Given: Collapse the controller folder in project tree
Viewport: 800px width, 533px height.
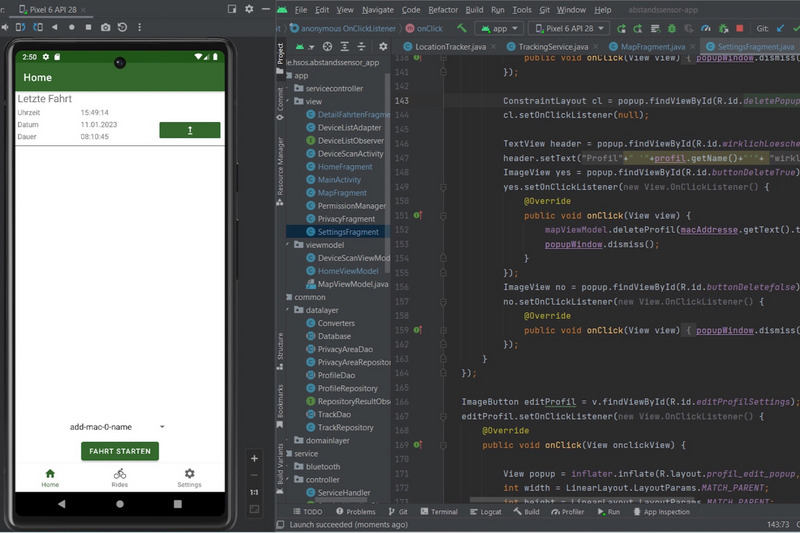Looking at the screenshot, I should tap(288, 479).
